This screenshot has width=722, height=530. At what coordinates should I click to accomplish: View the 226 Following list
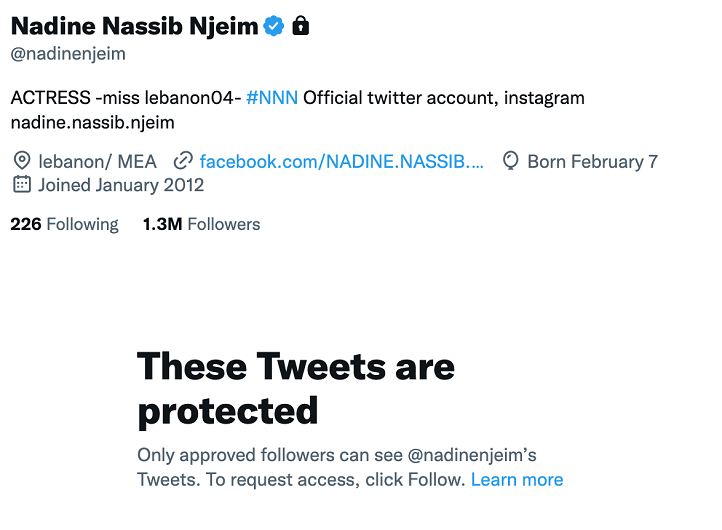tap(64, 224)
